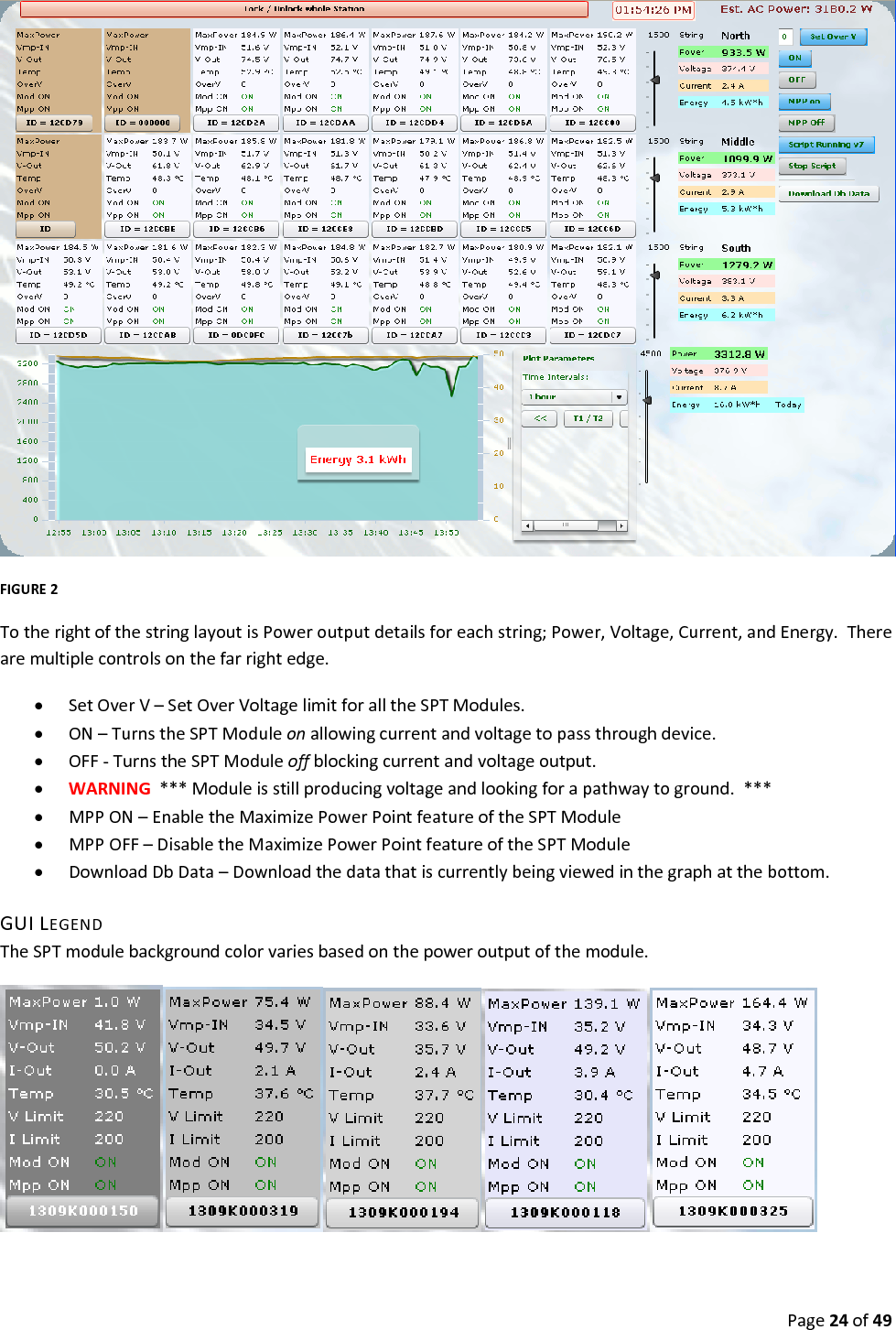Click South string Power 1279.2 W value

tap(747, 265)
